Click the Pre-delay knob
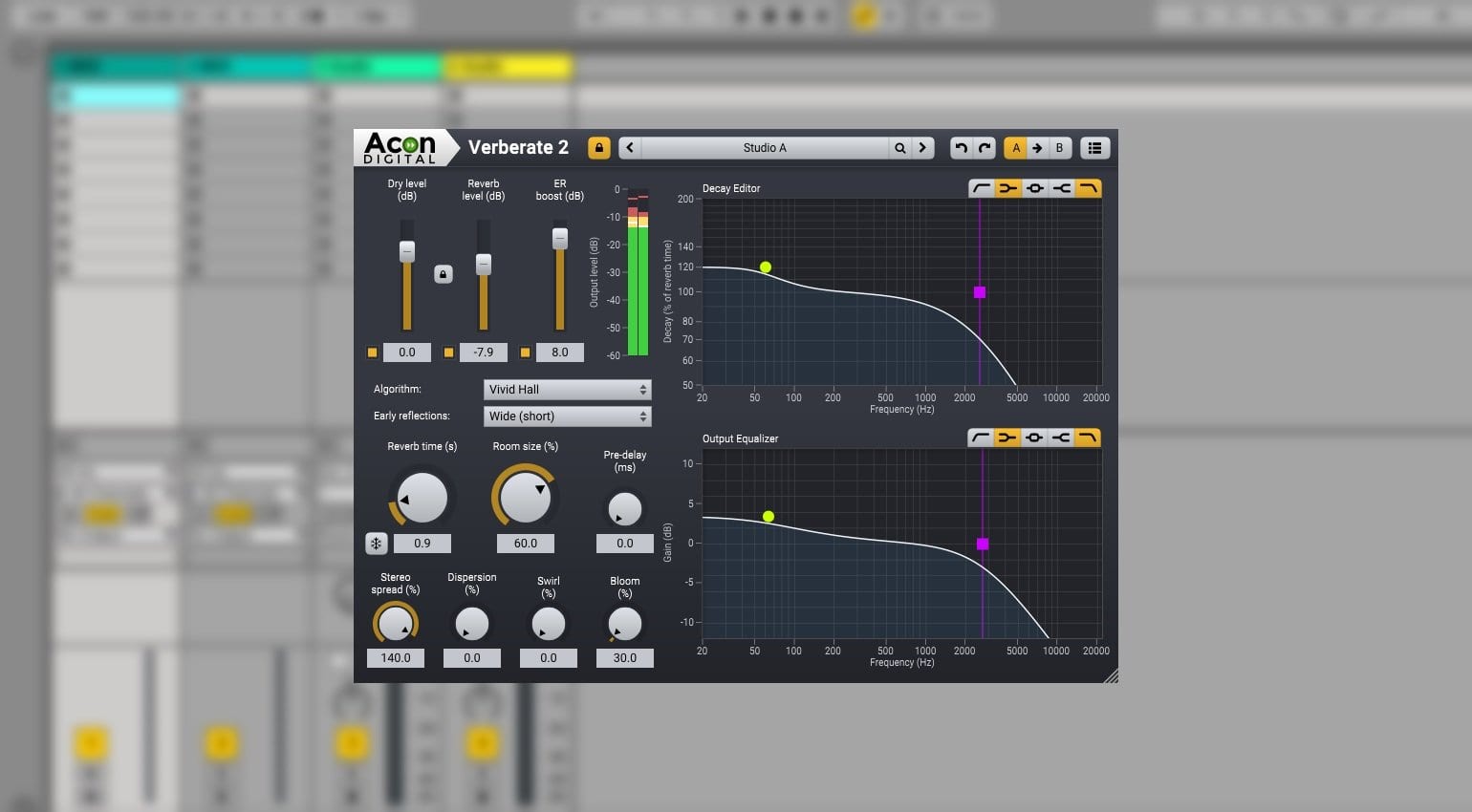The width and height of the screenshot is (1472, 812). click(x=625, y=509)
